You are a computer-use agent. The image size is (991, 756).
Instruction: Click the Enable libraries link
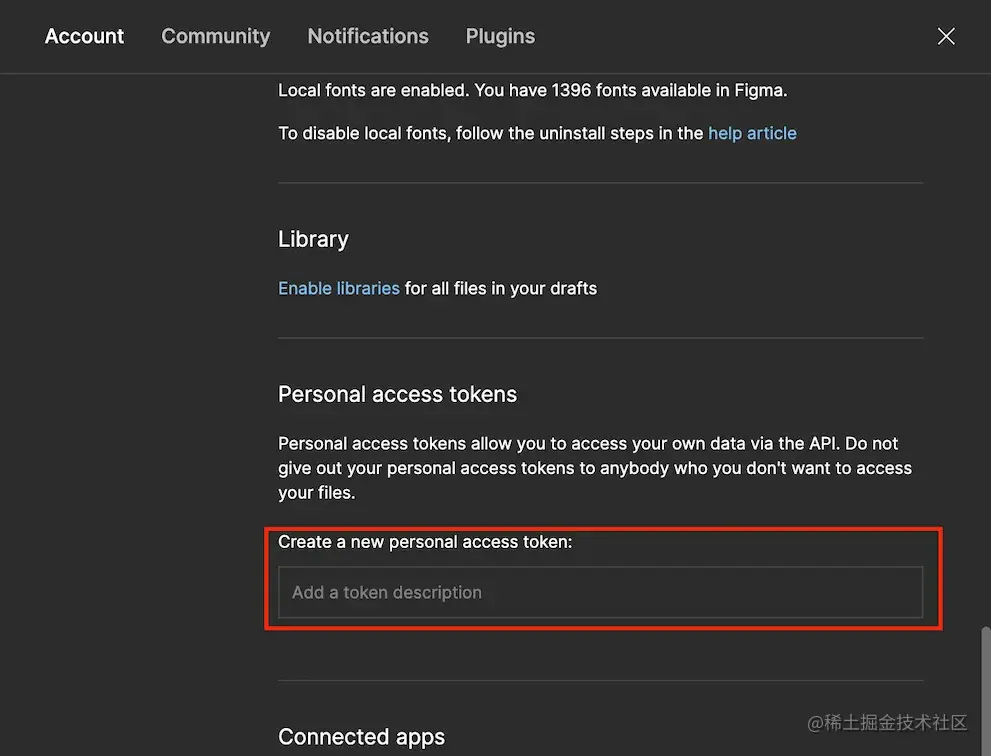(339, 288)
